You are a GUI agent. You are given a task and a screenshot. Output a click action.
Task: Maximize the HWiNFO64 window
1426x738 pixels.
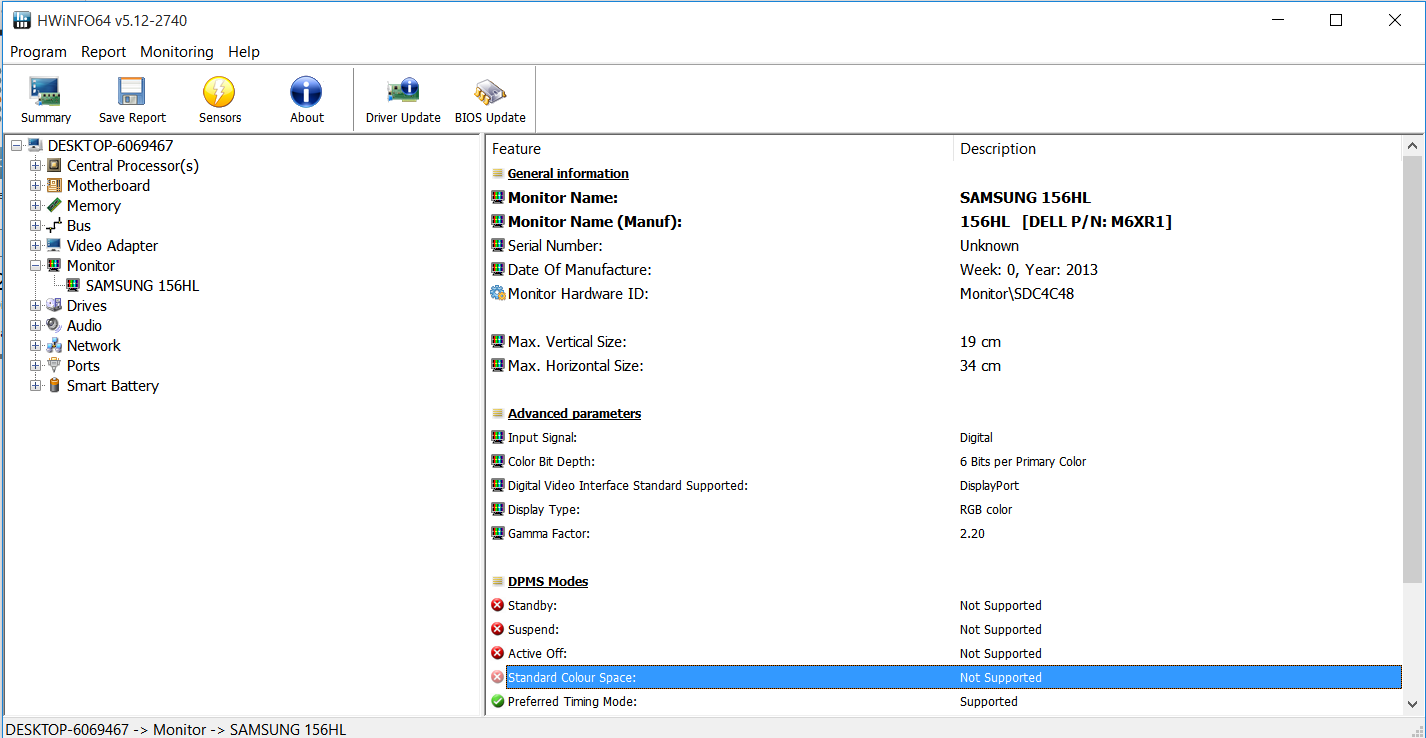1336,20
